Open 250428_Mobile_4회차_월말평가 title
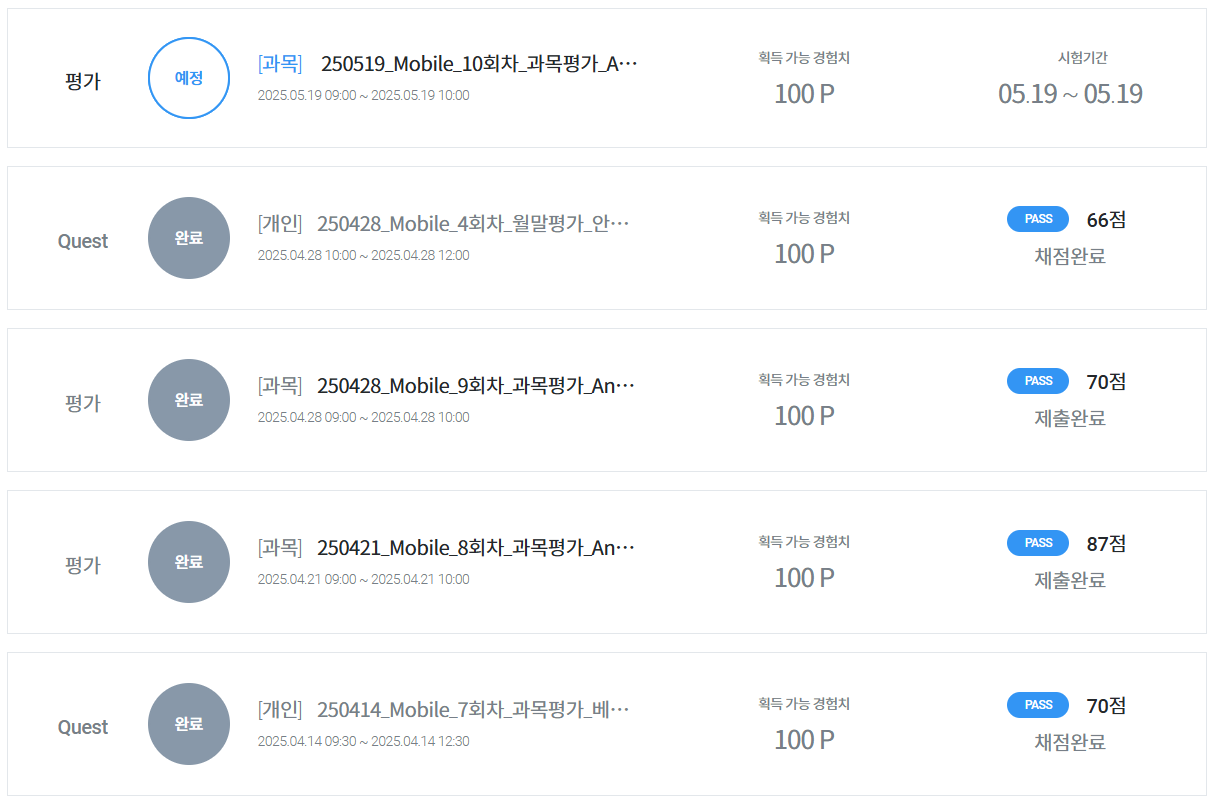1214x803 pixels. [x=474, y=224]
